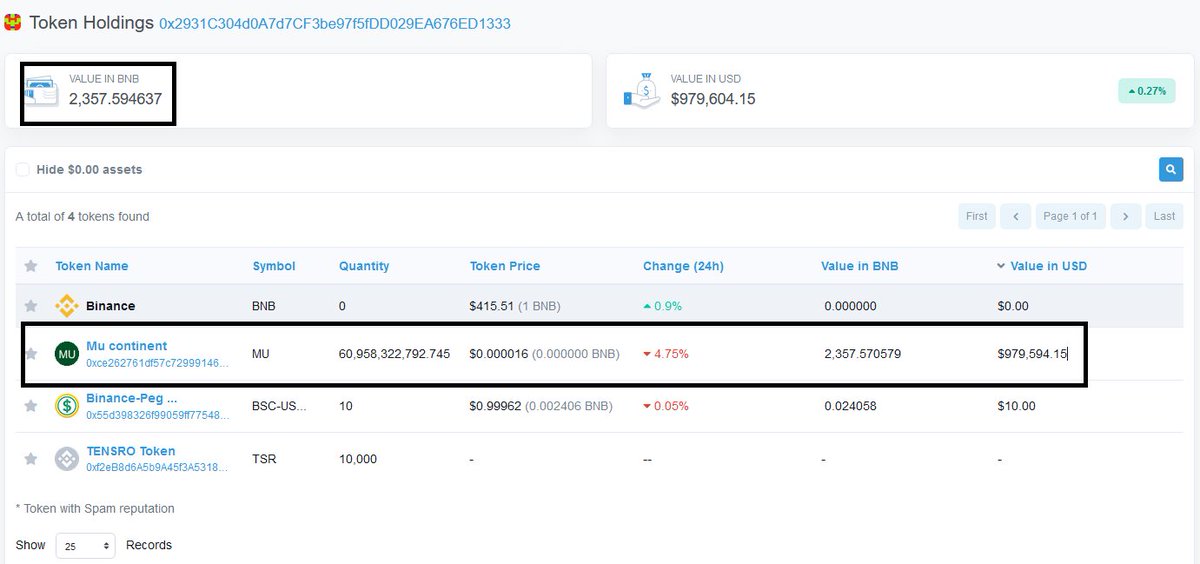Click the Binance token name text
The image size is (1200, 564).
tap(110, 306)
